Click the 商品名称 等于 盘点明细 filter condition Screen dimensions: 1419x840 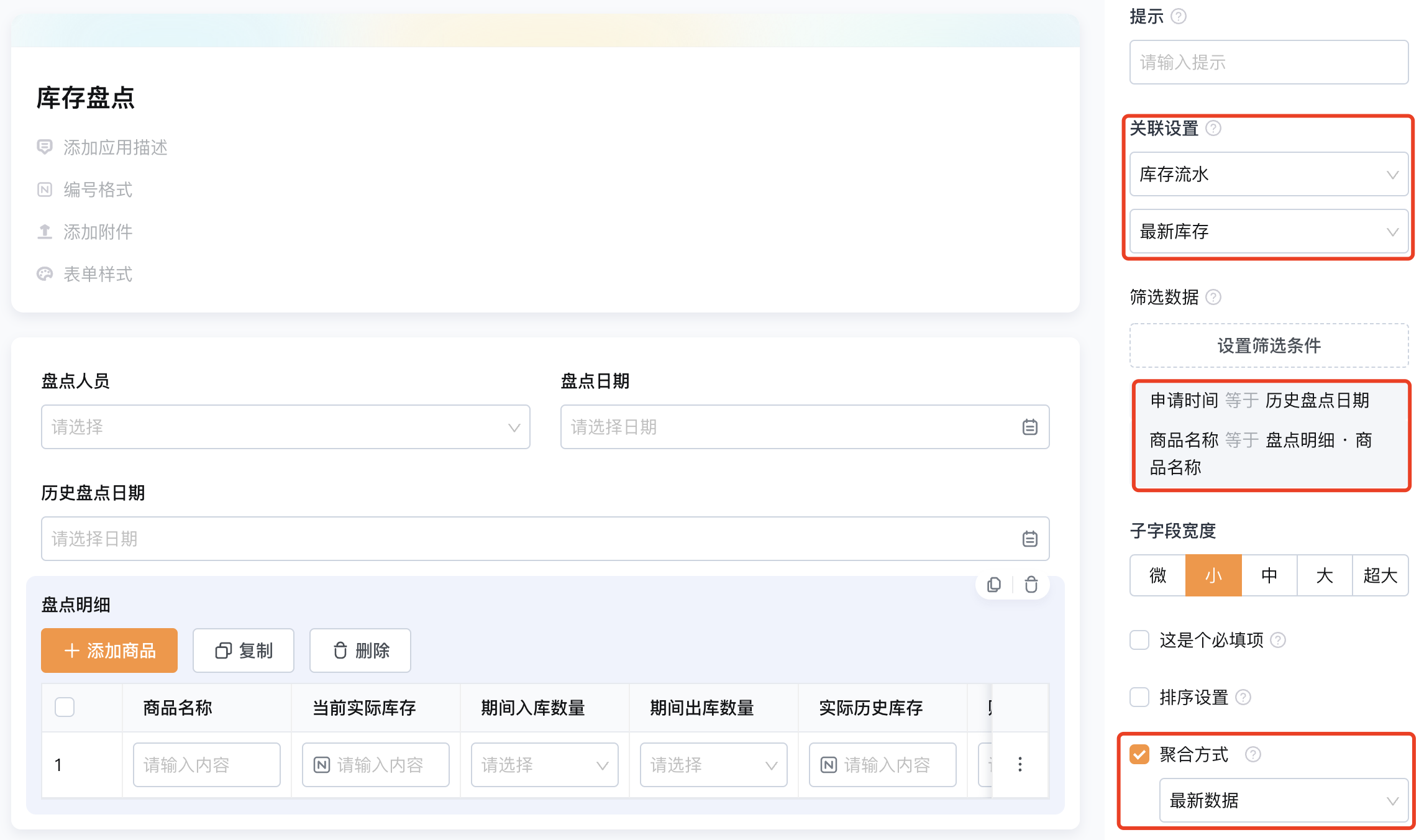tap(1261, 454)
